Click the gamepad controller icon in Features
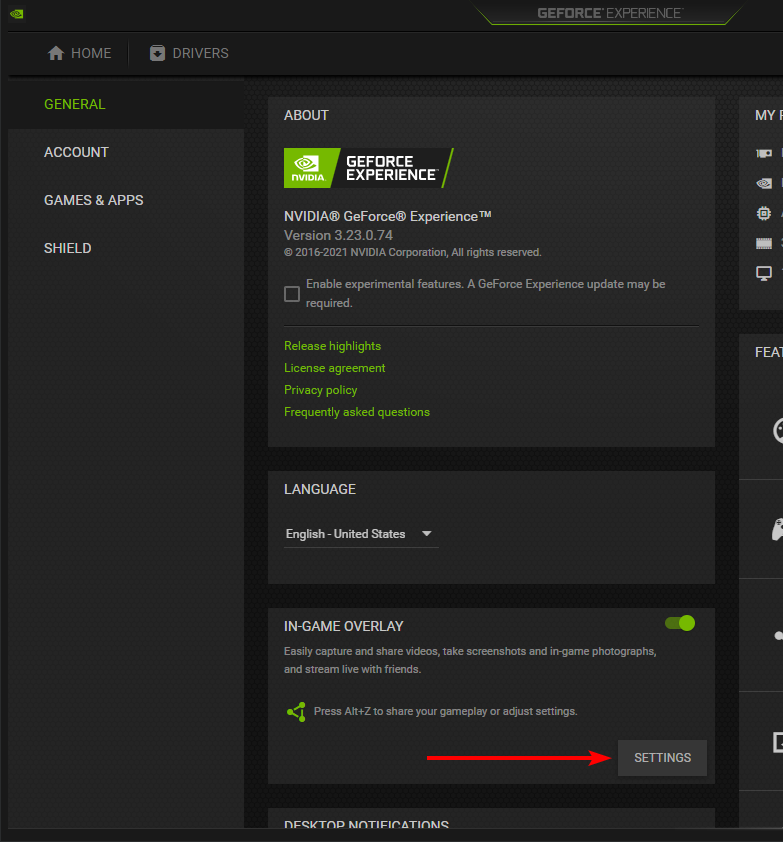 point(777,530)
